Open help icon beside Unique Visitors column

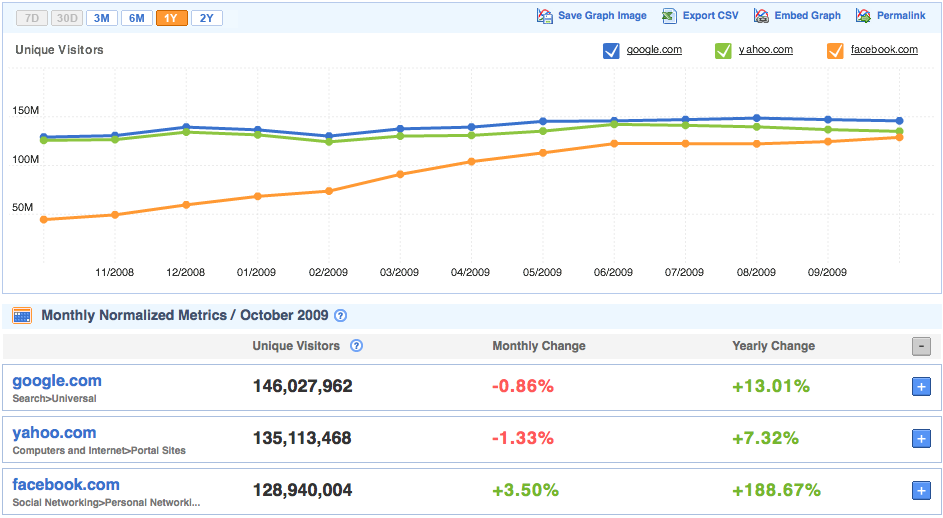click(x=356, y=346)
